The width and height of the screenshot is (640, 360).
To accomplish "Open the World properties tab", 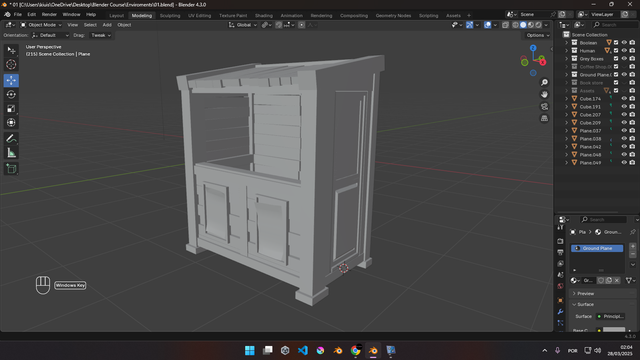I will pos(560,286).
